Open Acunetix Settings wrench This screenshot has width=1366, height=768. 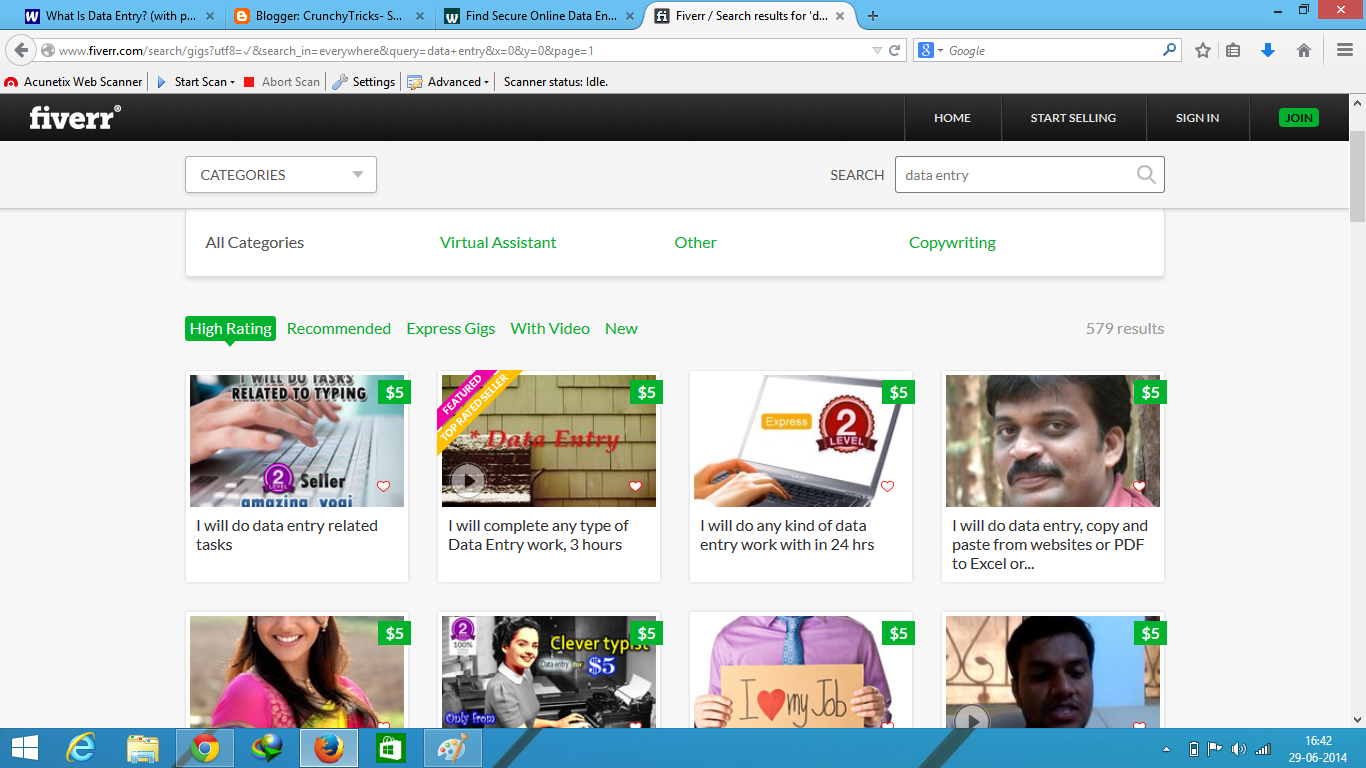pyautogui.click(x=364, y=82)
